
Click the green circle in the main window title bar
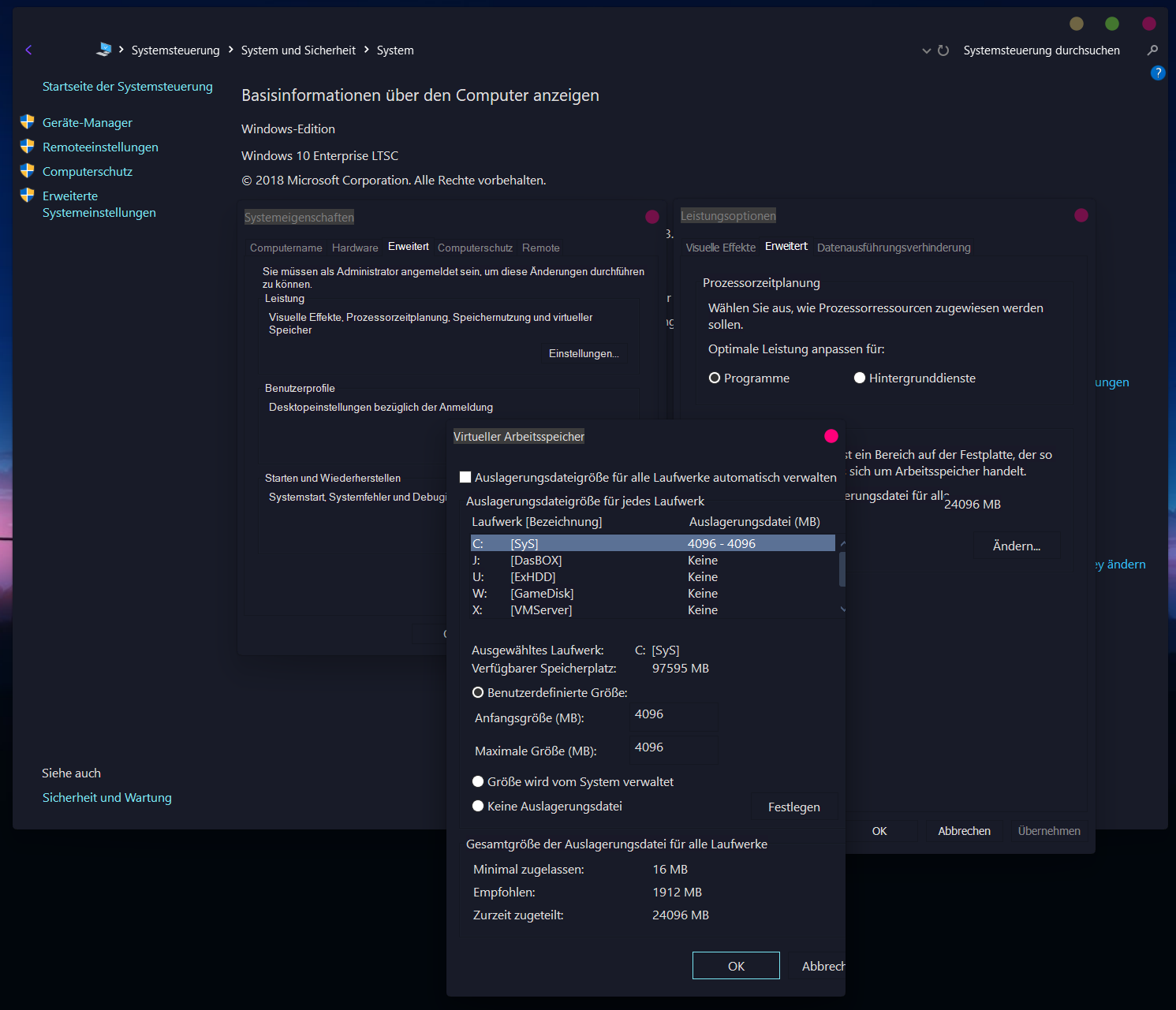[1112, 24]
